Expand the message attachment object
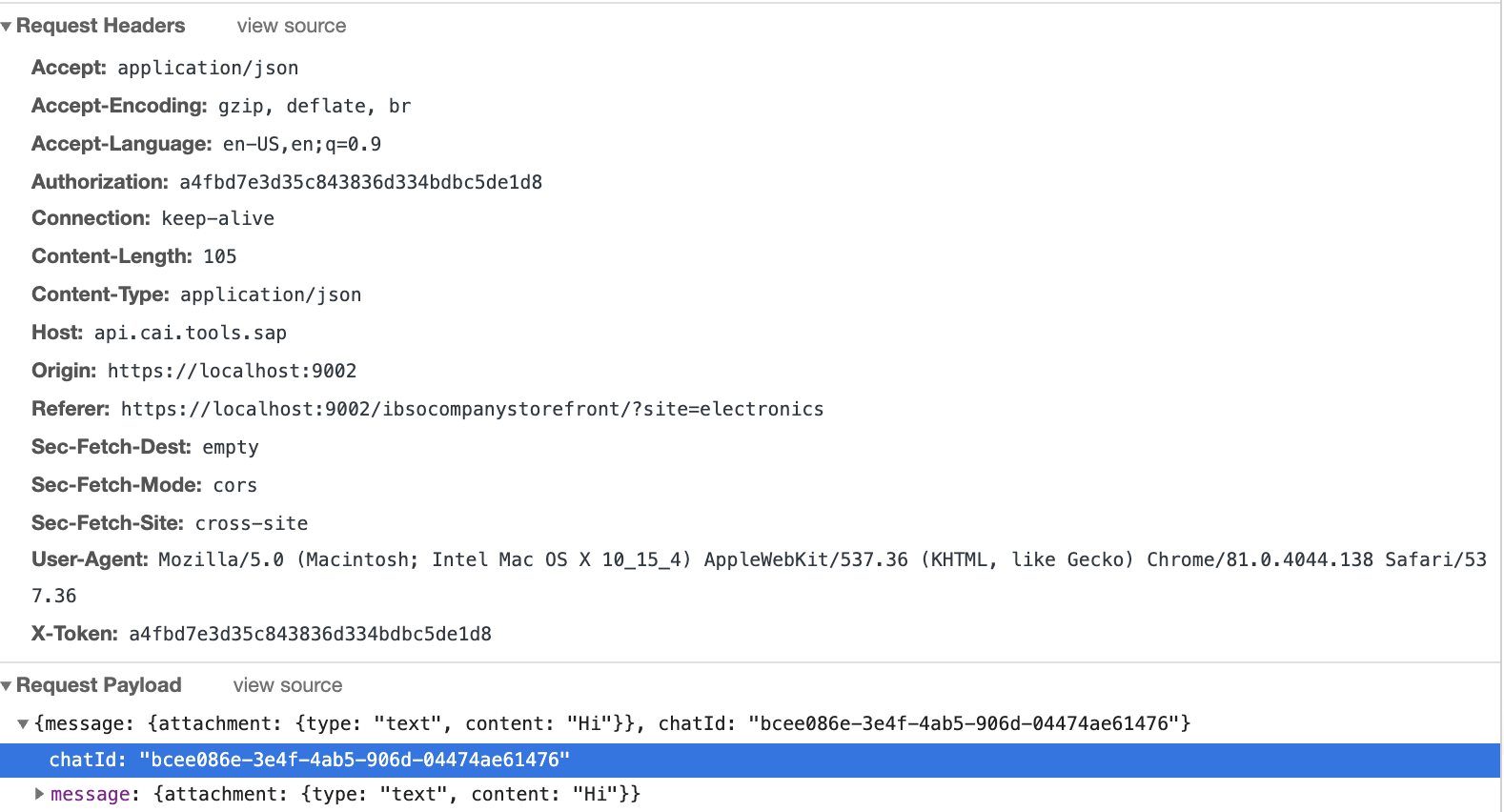The height and width of the screenshot is (812, 1504). 39,793
